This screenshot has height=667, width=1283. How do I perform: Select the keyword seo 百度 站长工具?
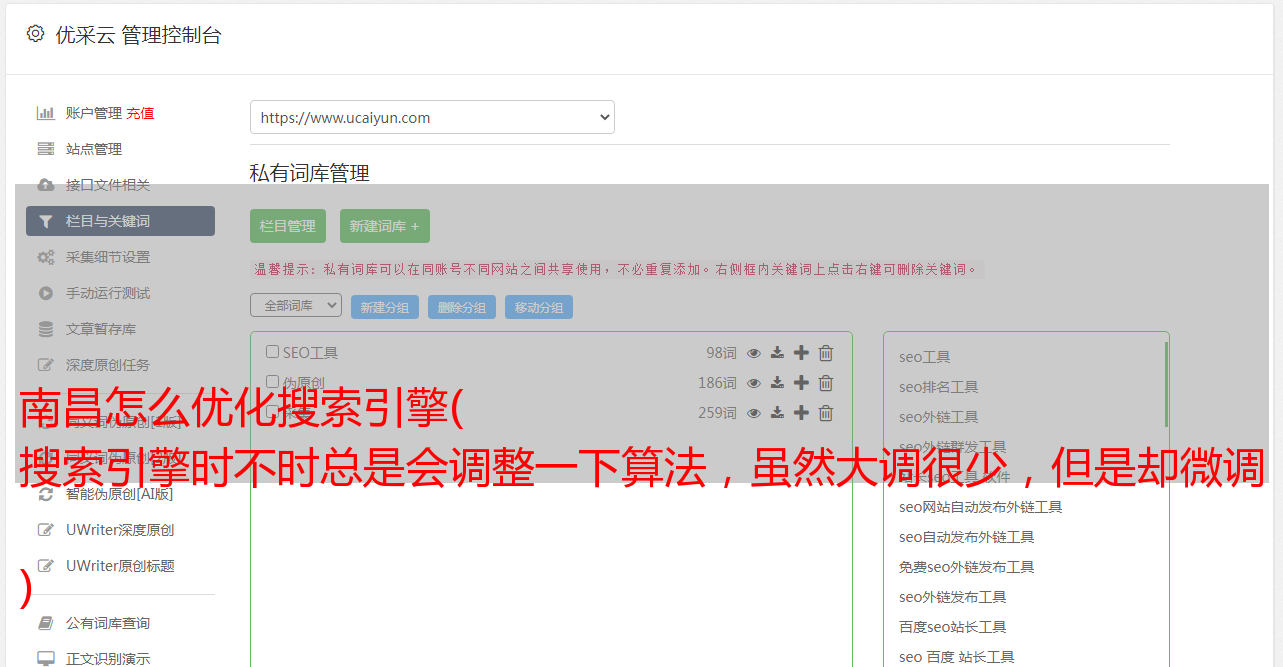(957, 657)
